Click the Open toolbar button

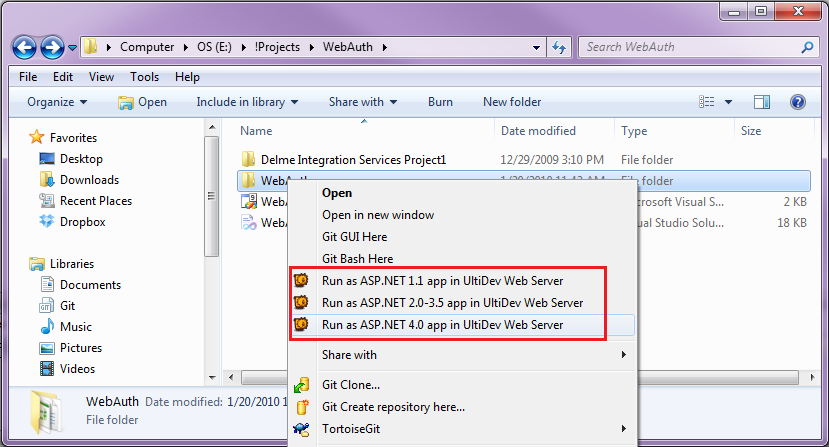142,102
